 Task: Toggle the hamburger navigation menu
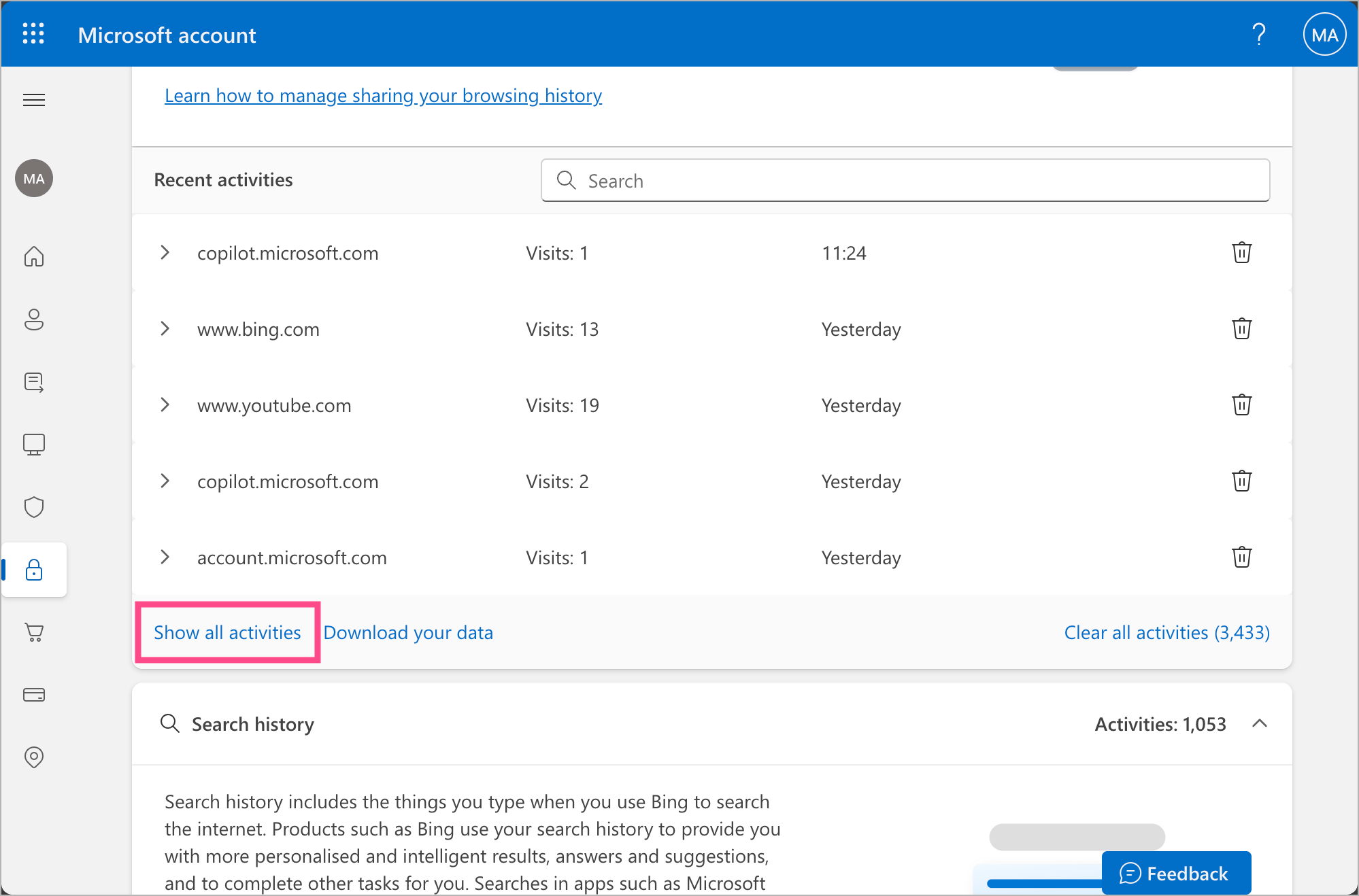(34, 101)
